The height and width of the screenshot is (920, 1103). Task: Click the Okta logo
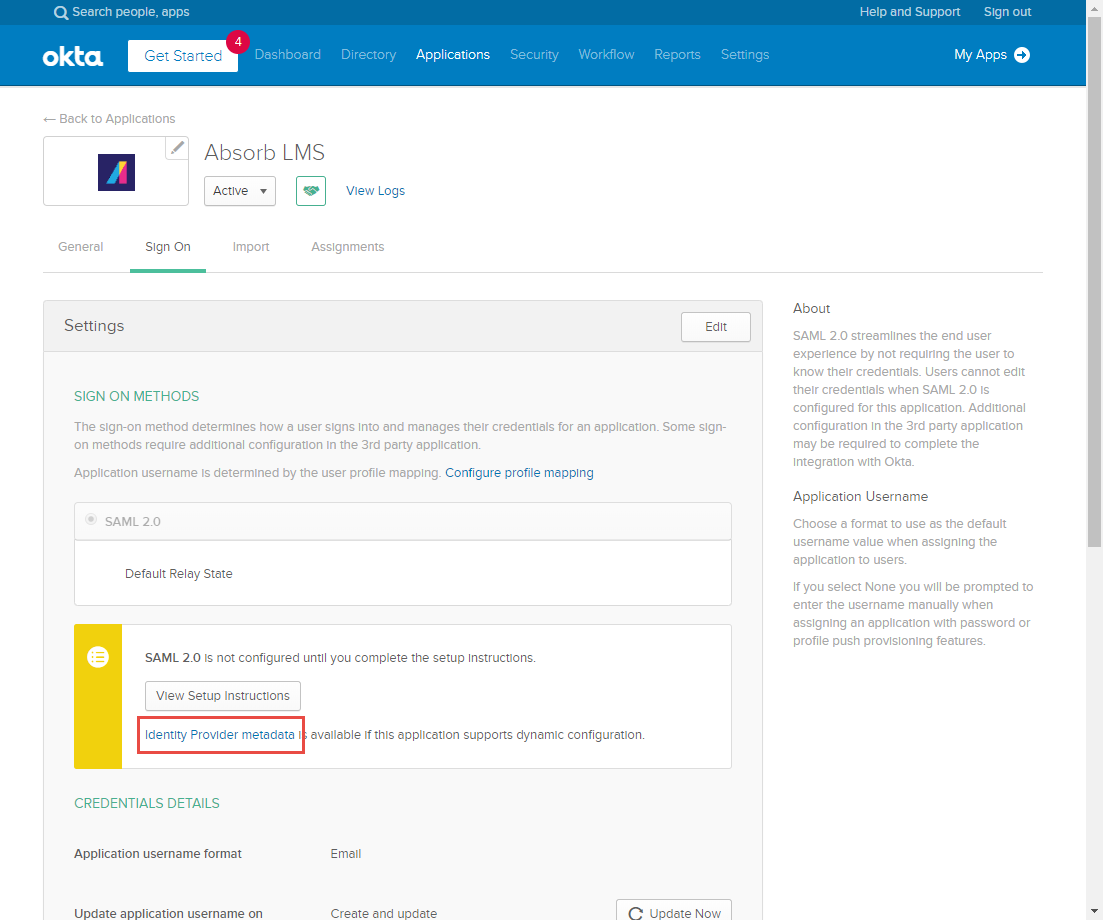(x=72, y=55)
